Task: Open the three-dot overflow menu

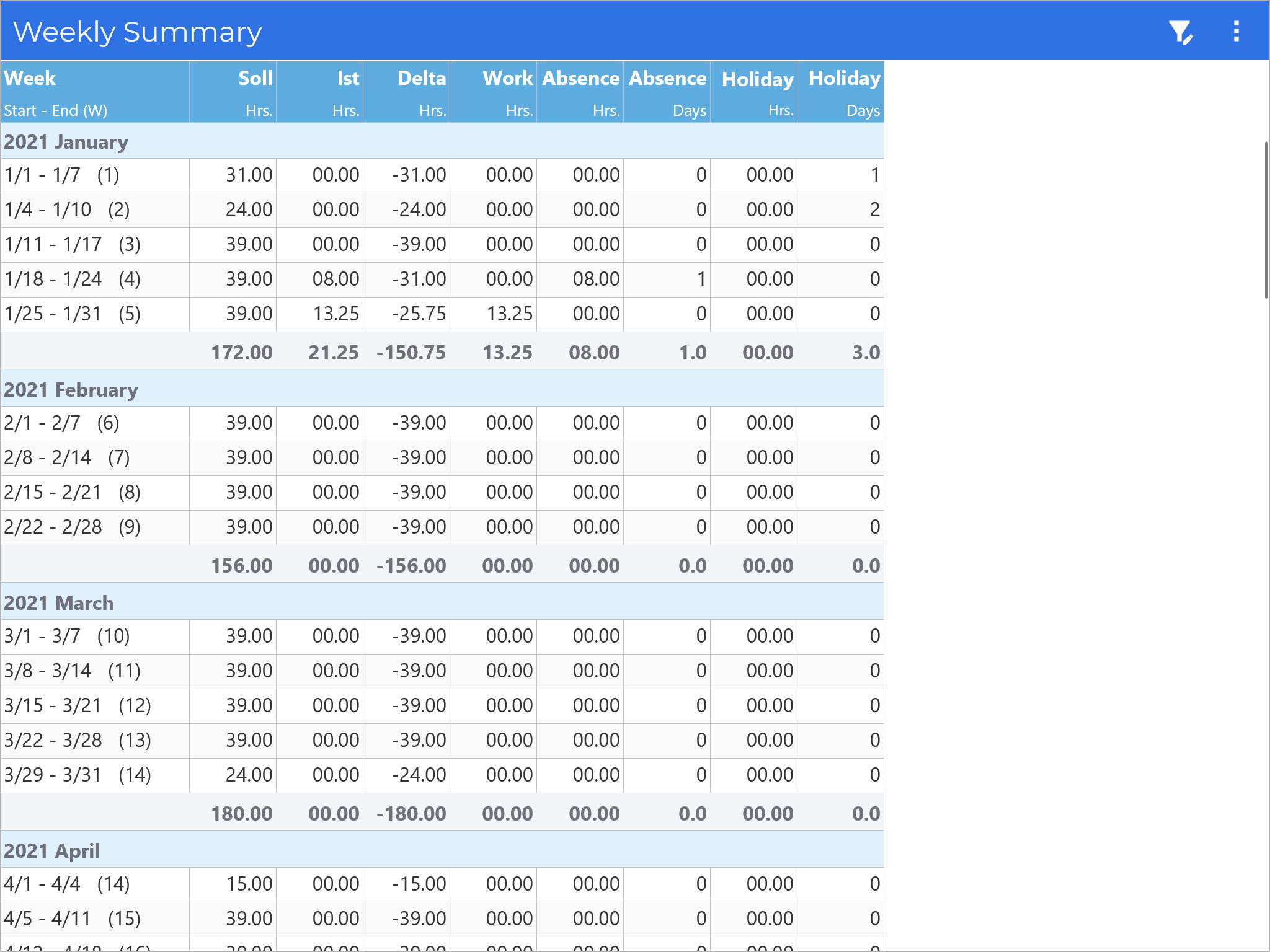Action: [1236, 32]
